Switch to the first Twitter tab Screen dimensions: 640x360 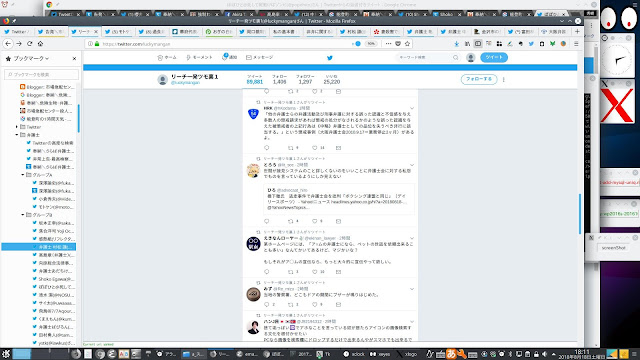tap(17, 31)
